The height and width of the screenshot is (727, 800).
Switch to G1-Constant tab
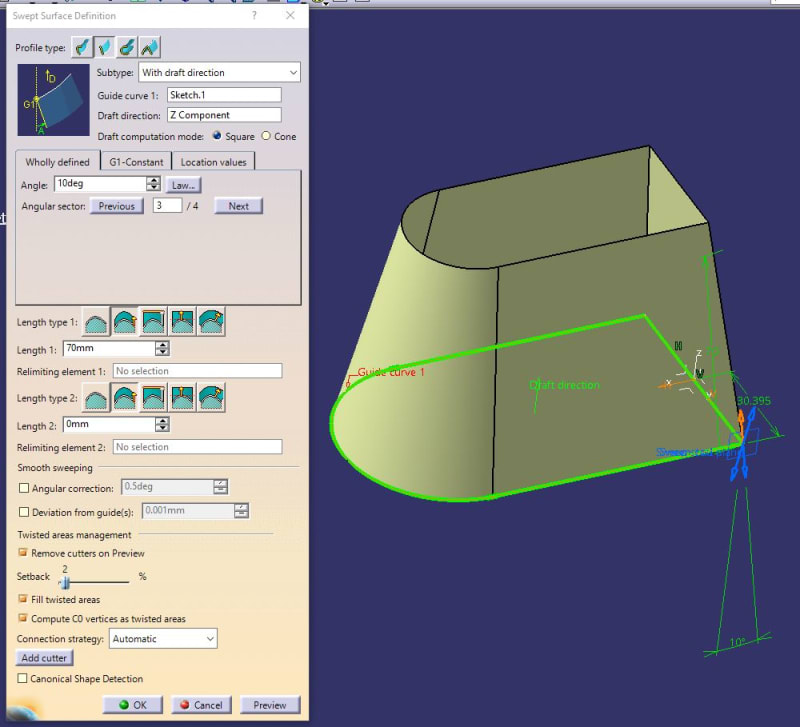click(136, 162)
